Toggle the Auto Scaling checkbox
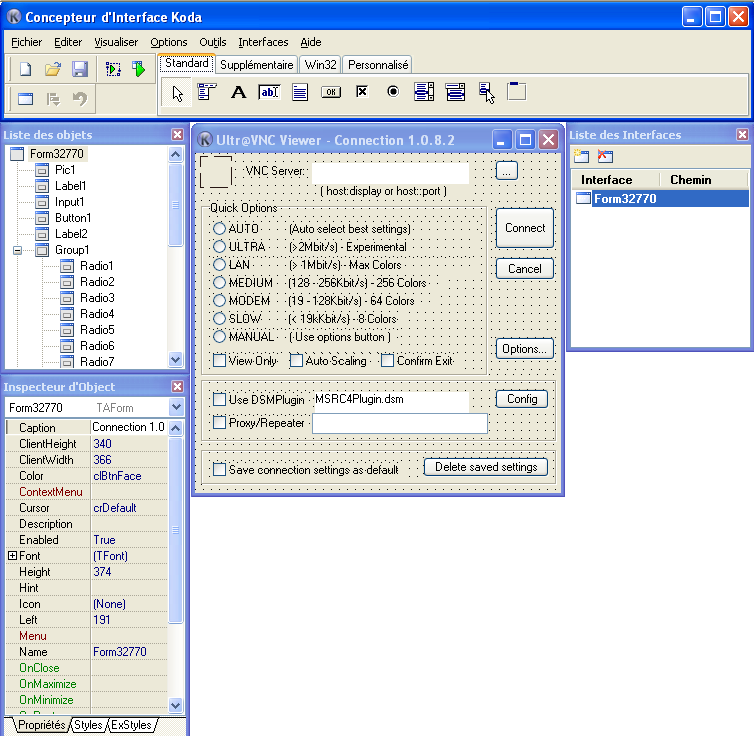The height and width of the screenshot is (736, 754). click(x=296, y=361)
